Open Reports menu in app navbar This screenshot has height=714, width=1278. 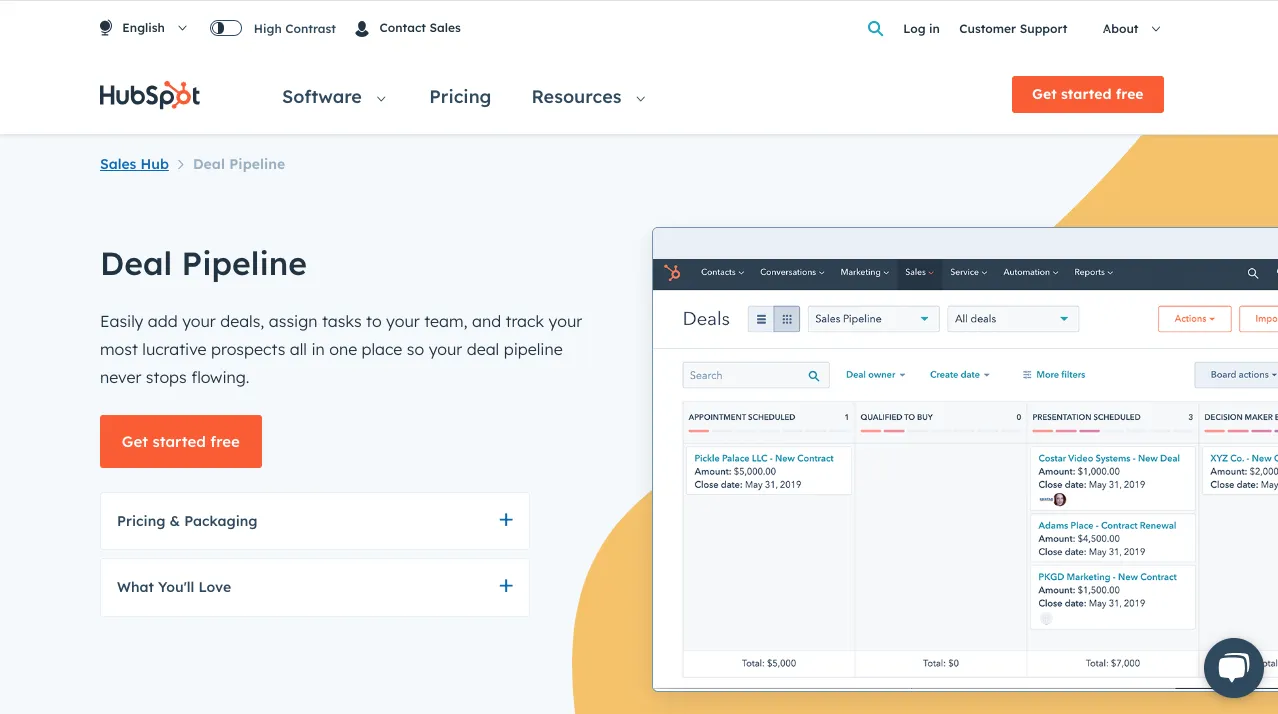pos(1093,272)
